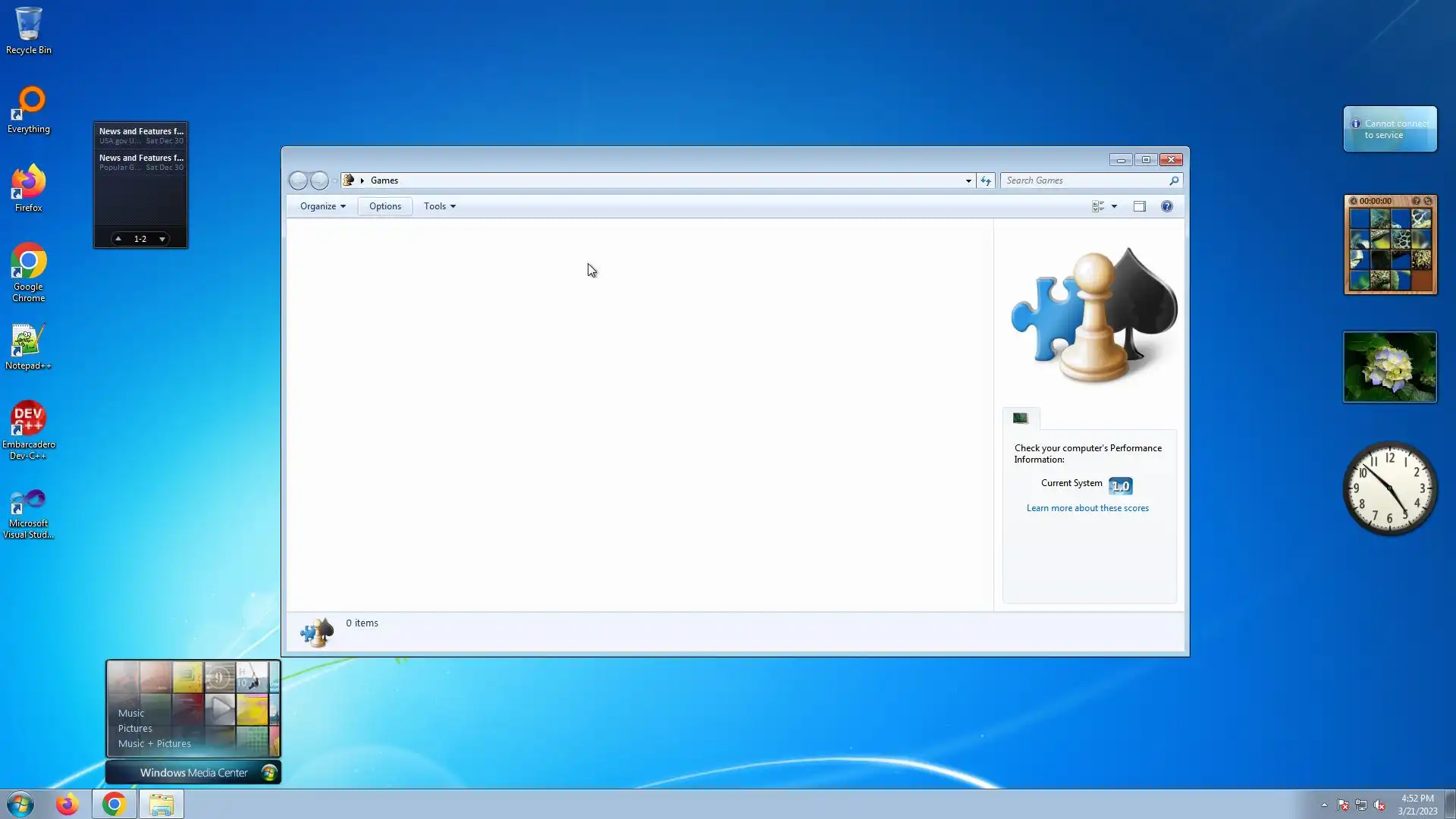
Task: Open the Tools dropdown menu
Action: 439,206
